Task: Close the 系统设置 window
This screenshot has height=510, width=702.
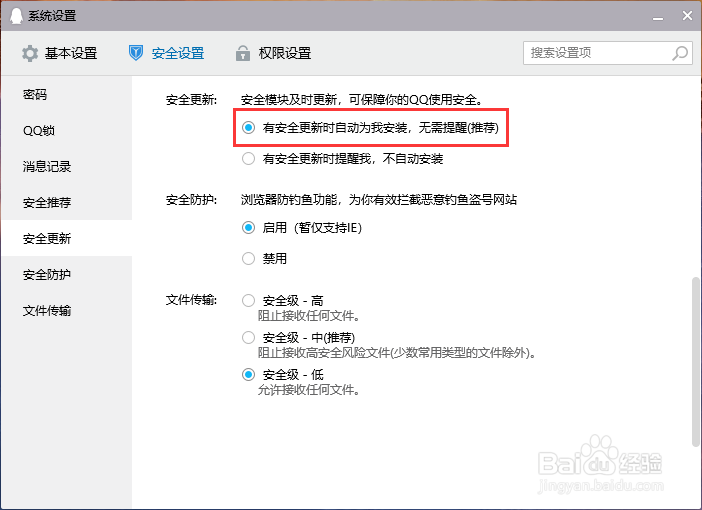Action: [x=687, y=16]
